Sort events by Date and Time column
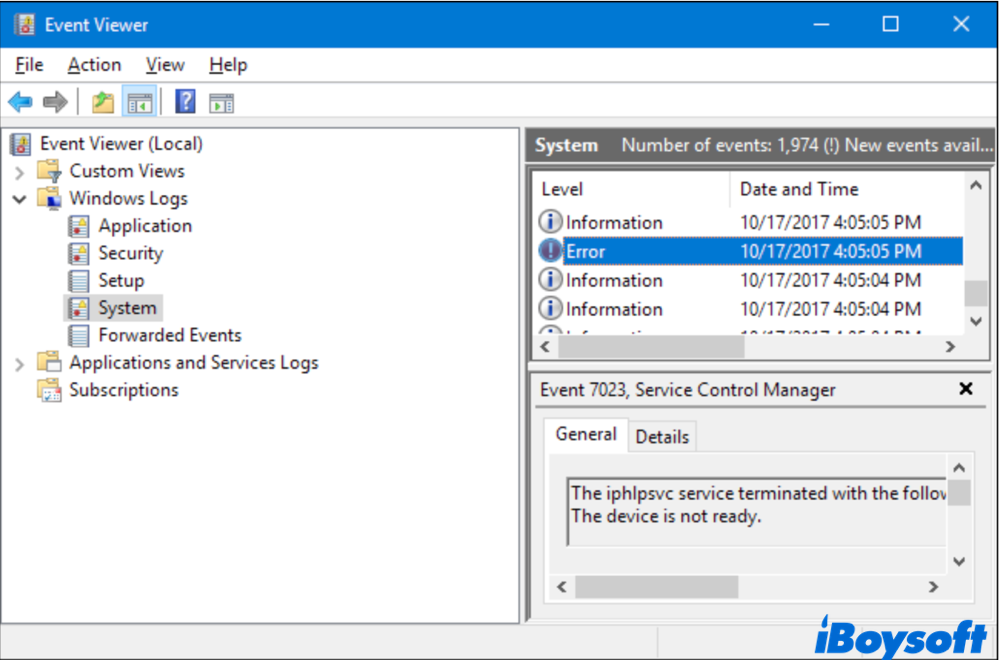This screenshot has width=1000, height=660. (798, 189)
